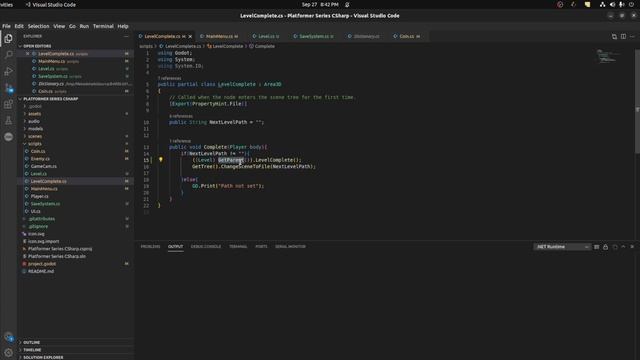Open the Explorer view in activity bar

[x=8, y=38]
